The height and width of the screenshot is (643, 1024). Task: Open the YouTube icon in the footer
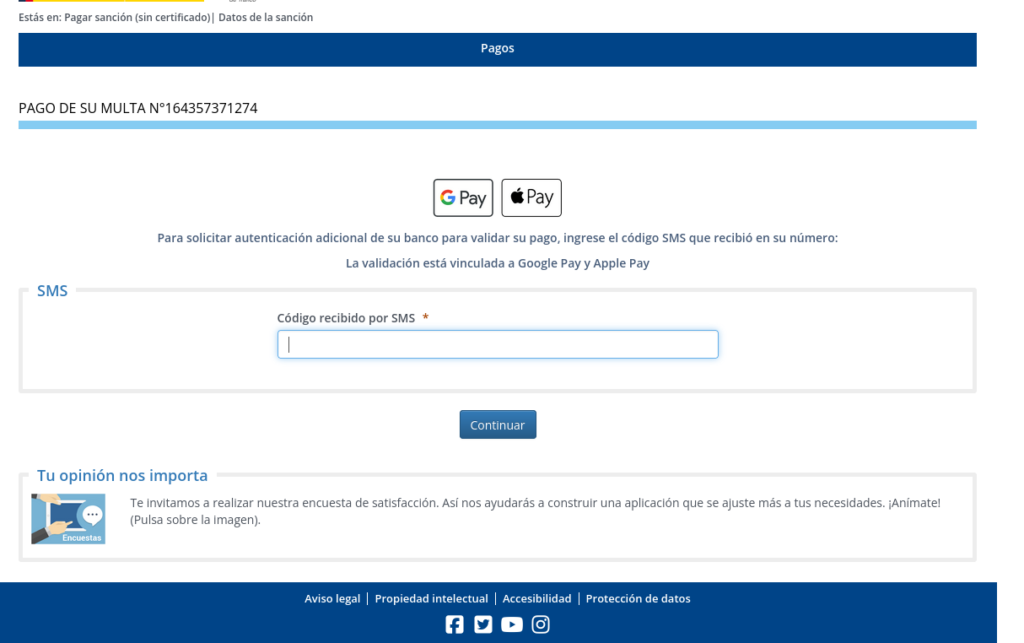coord(512,625)
